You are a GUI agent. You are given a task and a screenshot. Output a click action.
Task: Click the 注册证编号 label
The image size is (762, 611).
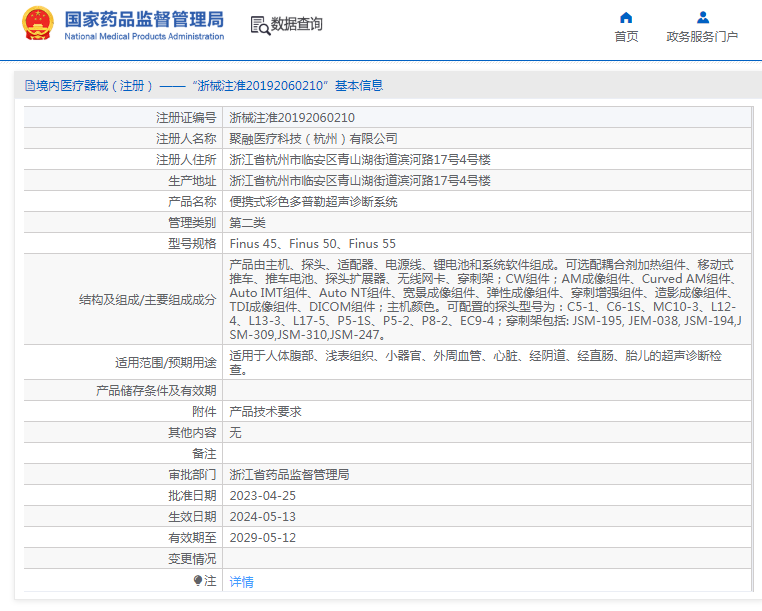click(x=186, y=118)
